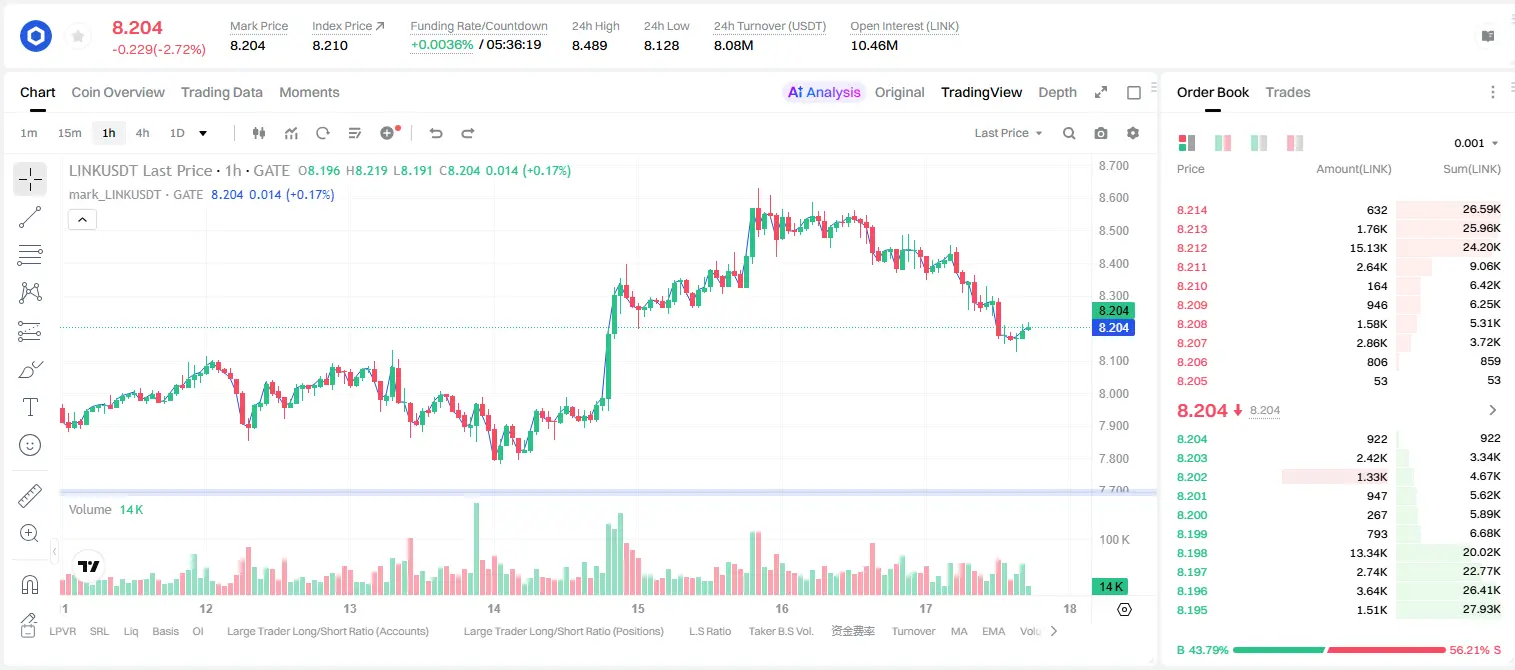Image resolution: width=1515 pixels, height=670 pixels.
Task: Select the trend line drawing tool
Action: pos(30,217)
